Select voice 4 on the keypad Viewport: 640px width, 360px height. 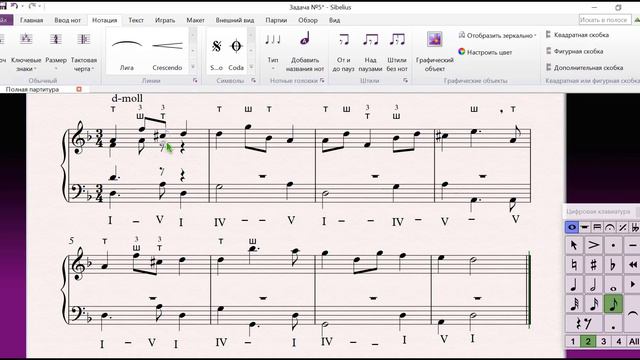[619, 341]
